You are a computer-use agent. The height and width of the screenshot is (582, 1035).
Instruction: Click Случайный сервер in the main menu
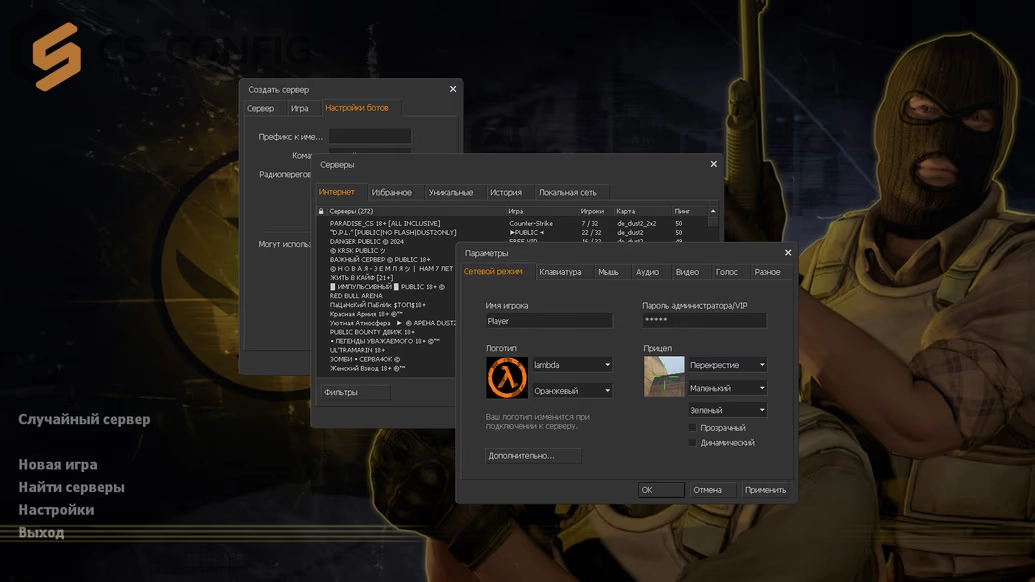coord(84,419)
